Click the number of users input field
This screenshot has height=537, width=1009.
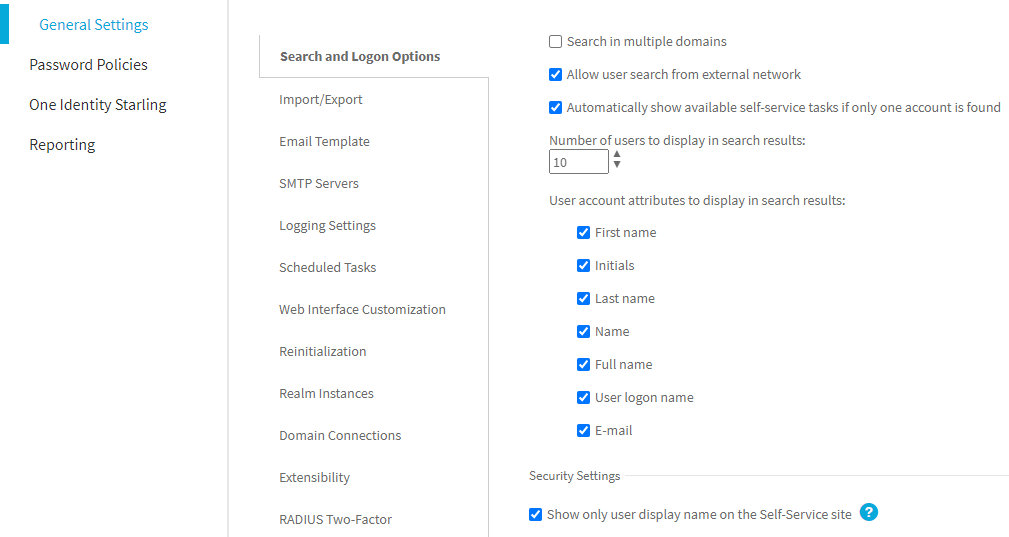(579, 161)
